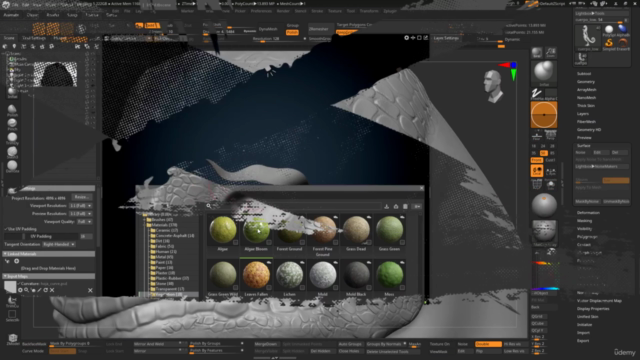Select the Algae material sphere
Viewport: 640px width, 360px height.
(x=223, y=229)
